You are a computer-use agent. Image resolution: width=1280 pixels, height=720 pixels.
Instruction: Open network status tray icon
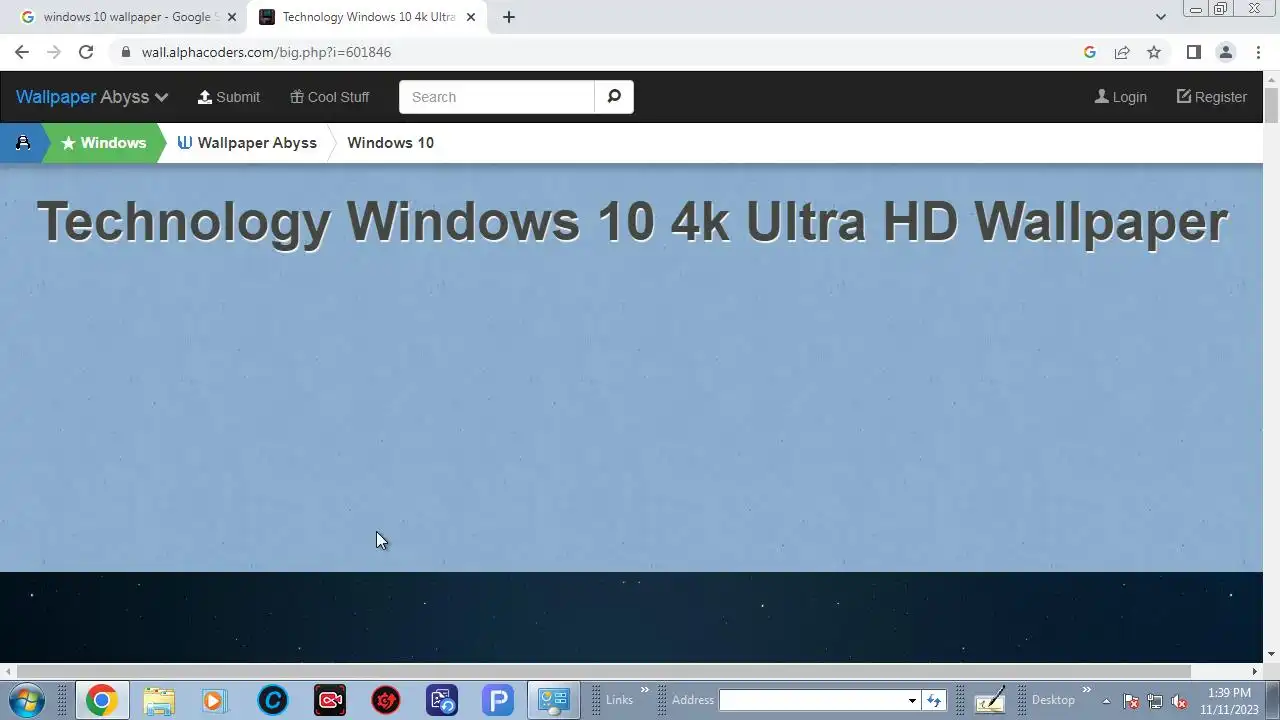pos(1155,701)
